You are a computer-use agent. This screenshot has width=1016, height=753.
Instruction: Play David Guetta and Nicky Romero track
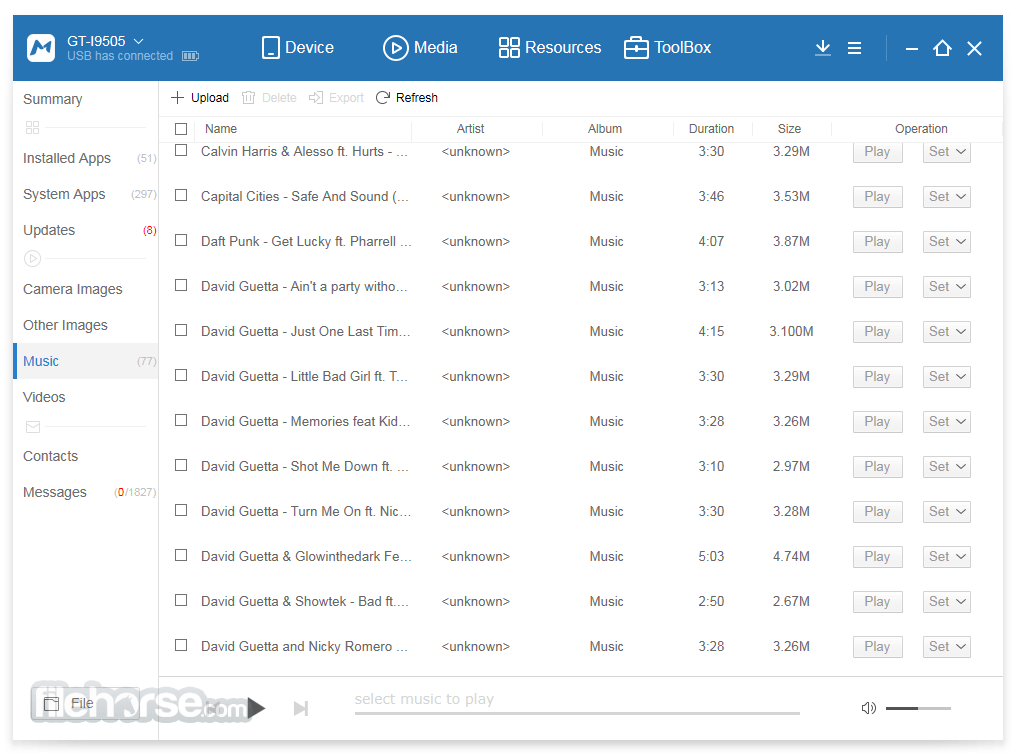(877, 647)
